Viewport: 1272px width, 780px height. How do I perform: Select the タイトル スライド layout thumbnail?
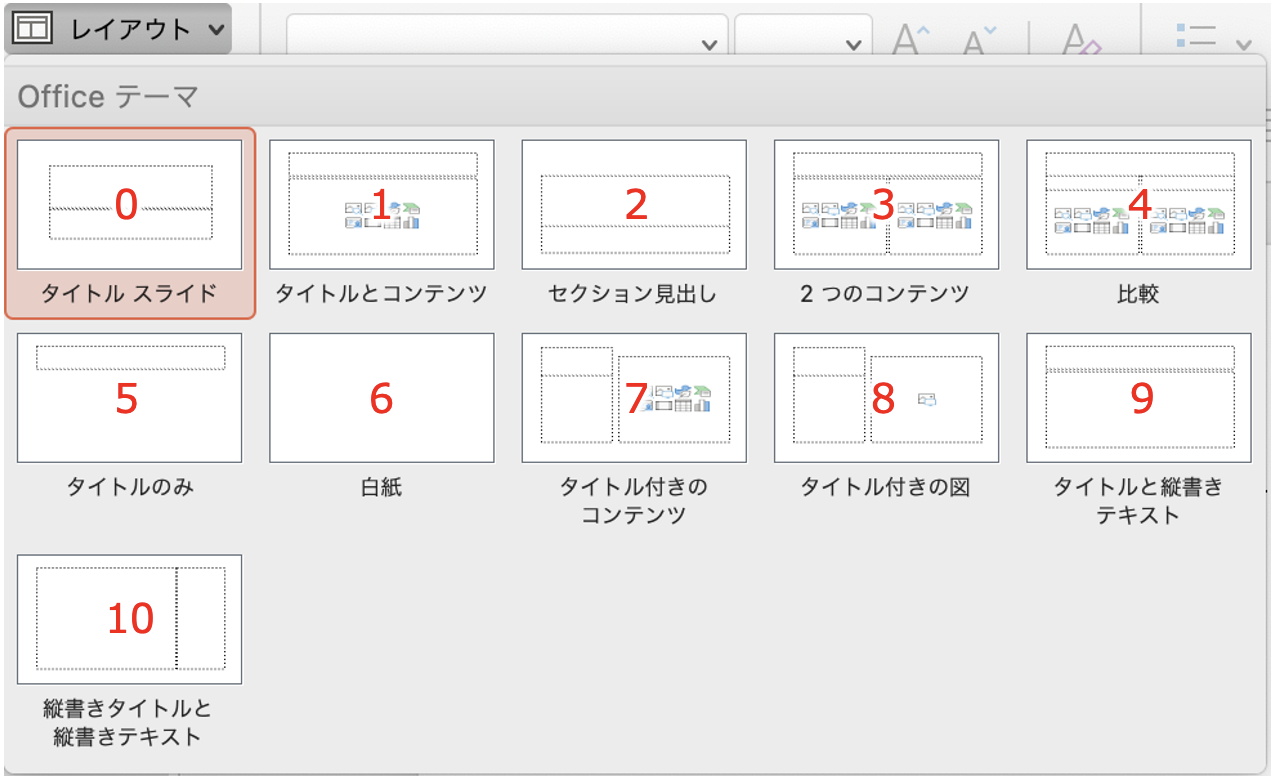click(130, 205)
